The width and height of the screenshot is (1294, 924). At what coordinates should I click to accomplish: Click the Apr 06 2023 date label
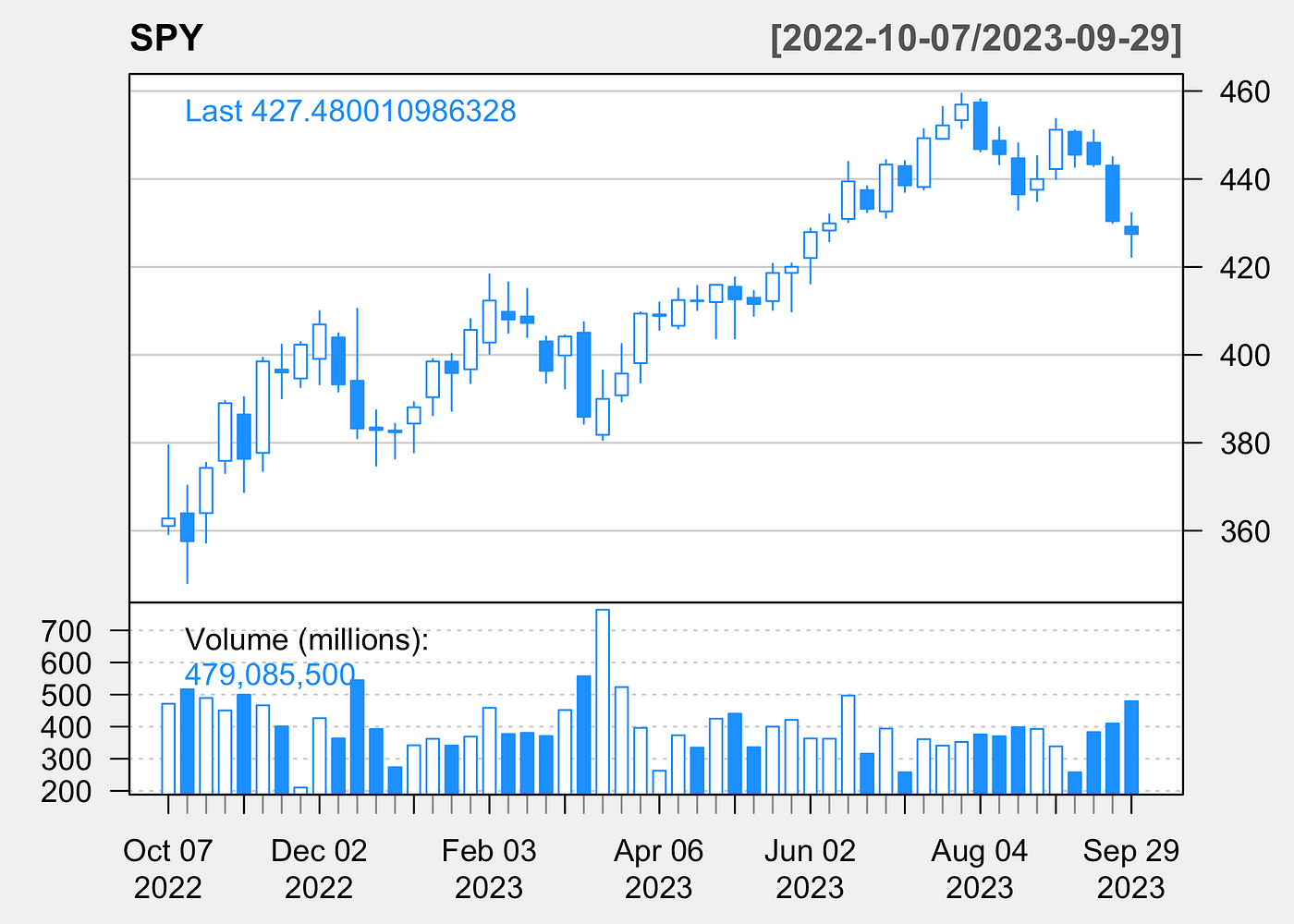point(659,869)
